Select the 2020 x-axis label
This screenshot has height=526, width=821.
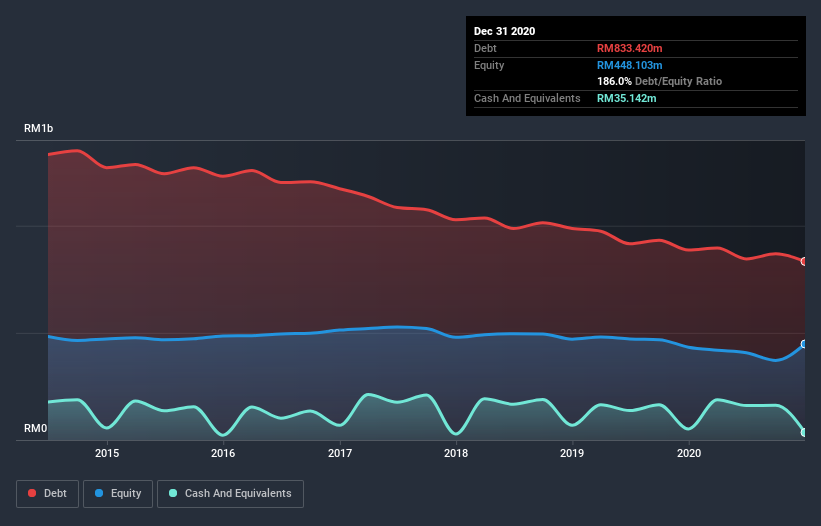point(689,453)
